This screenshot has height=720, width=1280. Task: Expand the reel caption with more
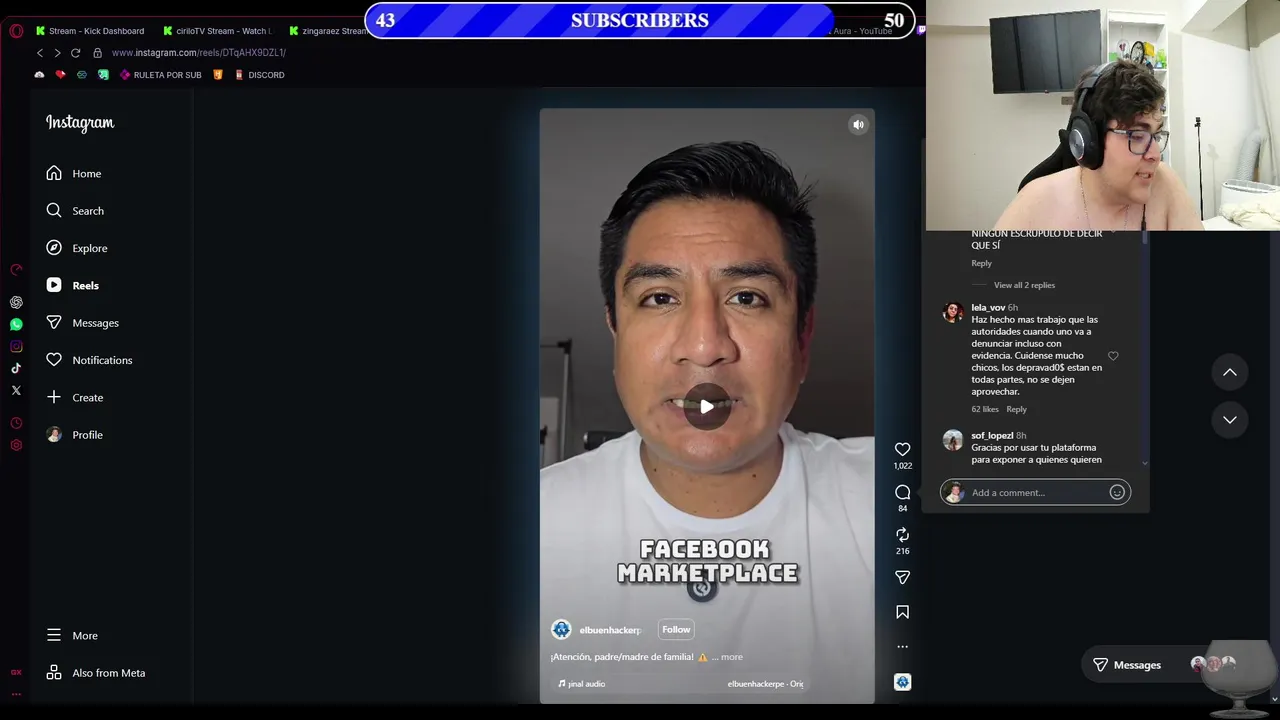pyautogui.click(x=732, y=657)
